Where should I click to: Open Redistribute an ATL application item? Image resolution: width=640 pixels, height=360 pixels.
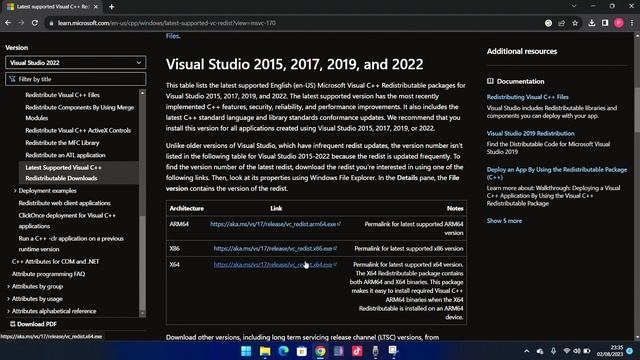65,155
